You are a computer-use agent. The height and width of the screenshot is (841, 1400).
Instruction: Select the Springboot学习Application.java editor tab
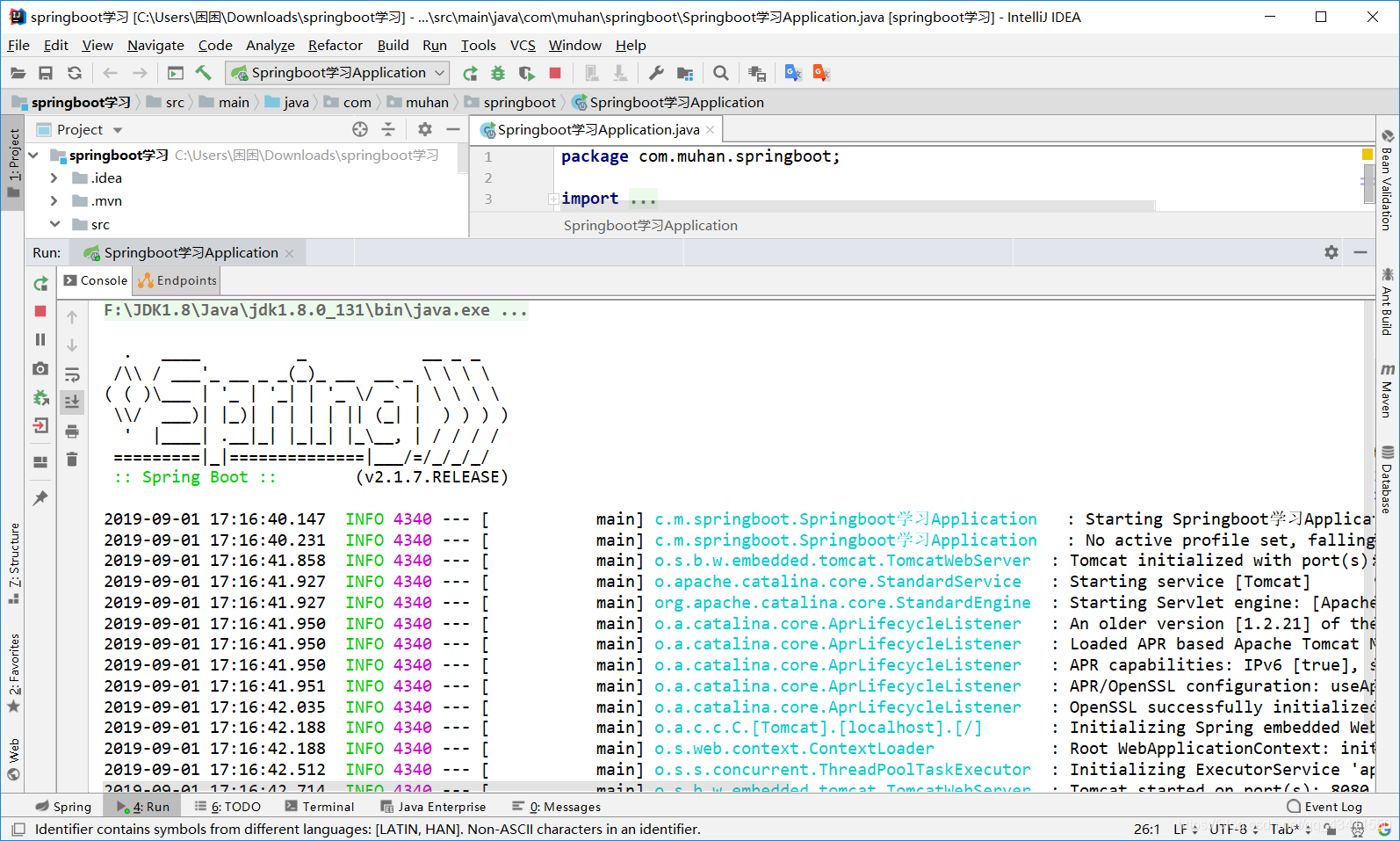[597, 129]
